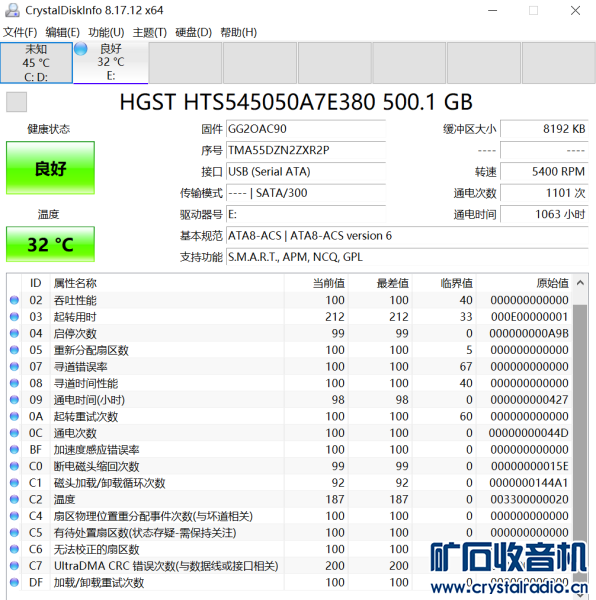
Task: Click the gray square button beside disk title
Action: point(16,102)
